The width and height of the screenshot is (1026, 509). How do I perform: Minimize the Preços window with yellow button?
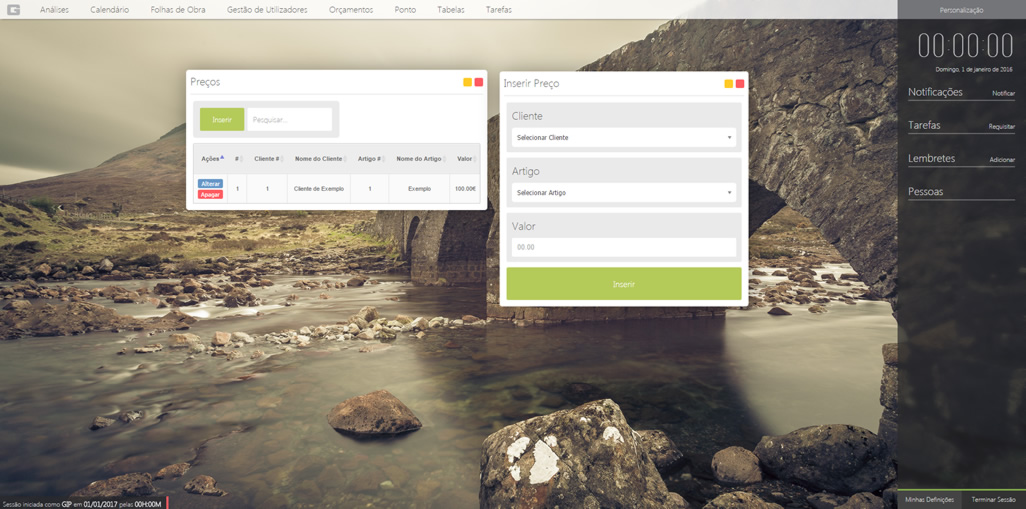pyautogui.click(x=467, y=82)
